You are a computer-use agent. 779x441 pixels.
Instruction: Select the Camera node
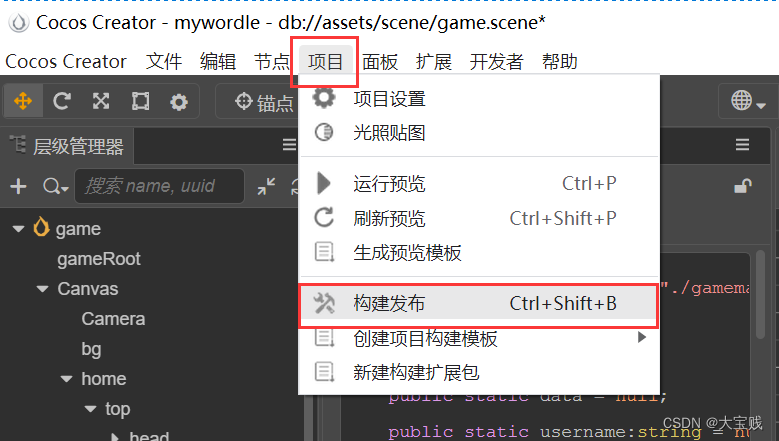113,319
